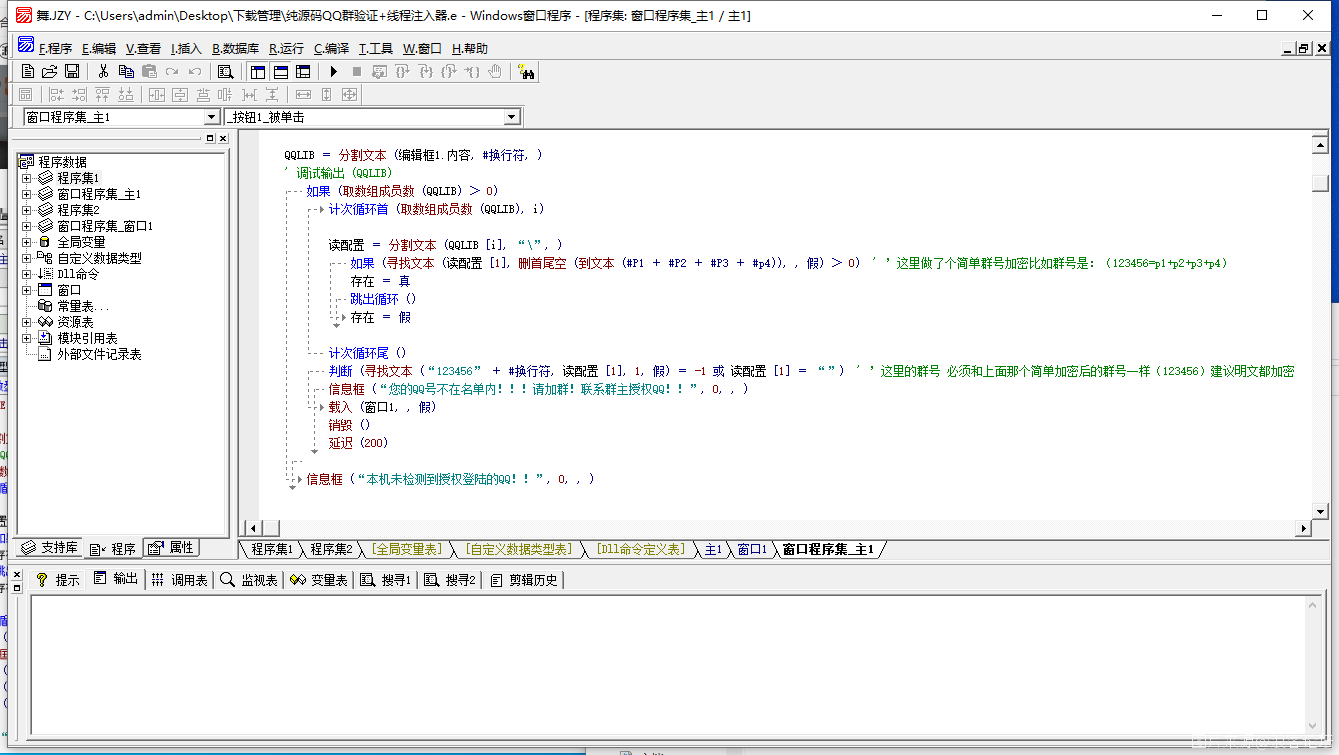Expand the 程序集1 tree node
The image size is (1339, 755).
click(27, 178)
